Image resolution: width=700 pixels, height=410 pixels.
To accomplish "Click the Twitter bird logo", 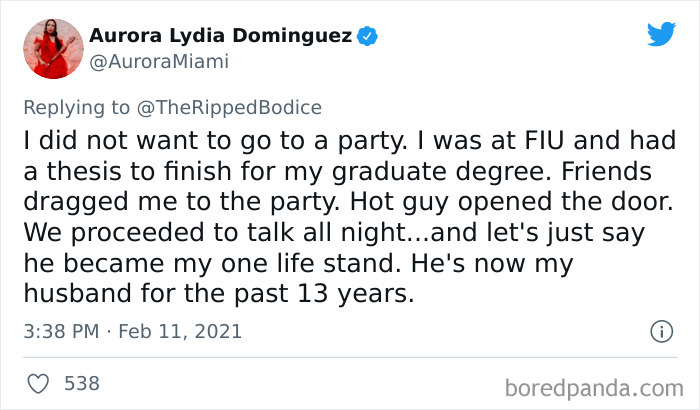I will 661,35.
